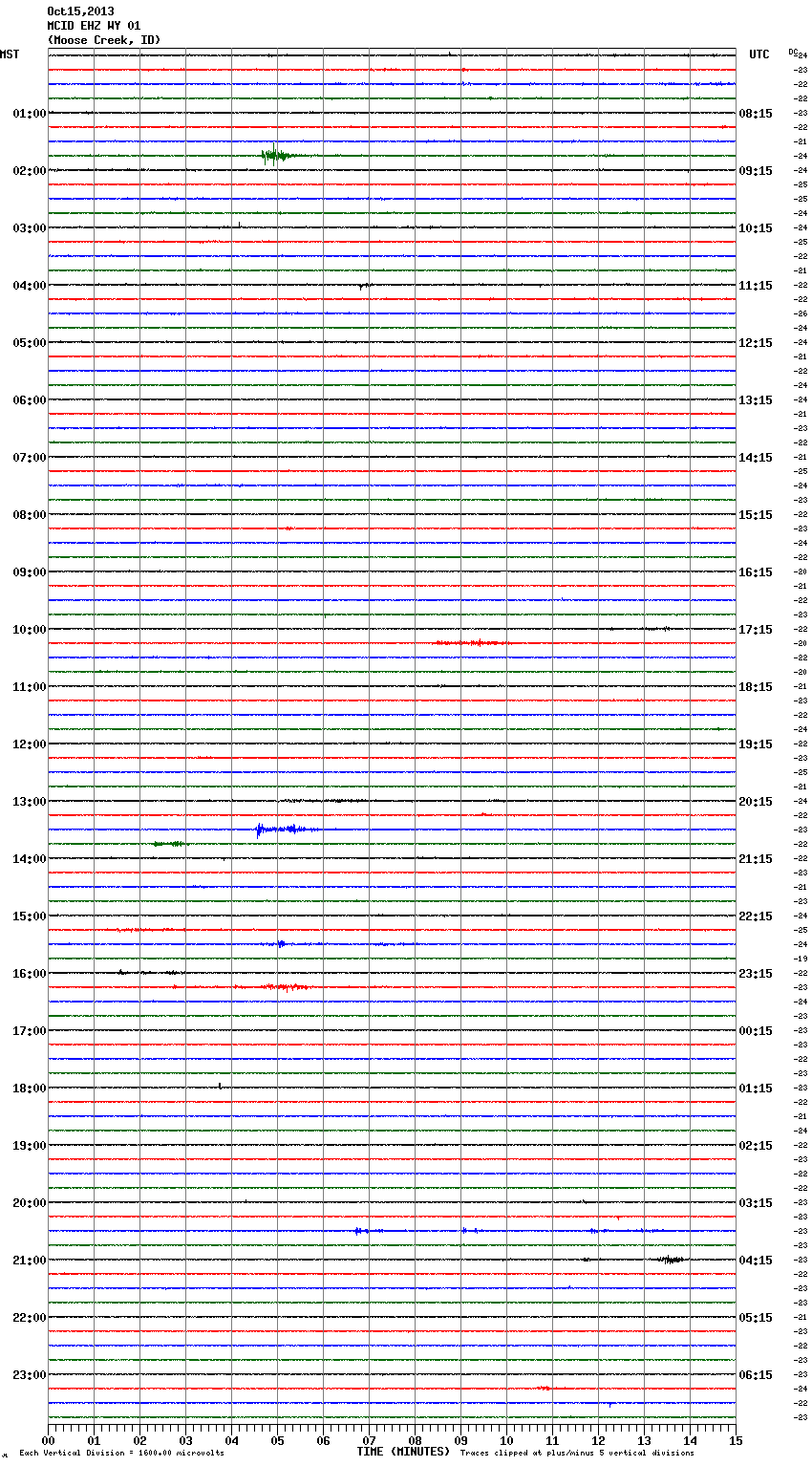Click the 03:15 UTC time label

click(x=756, y=1203)
